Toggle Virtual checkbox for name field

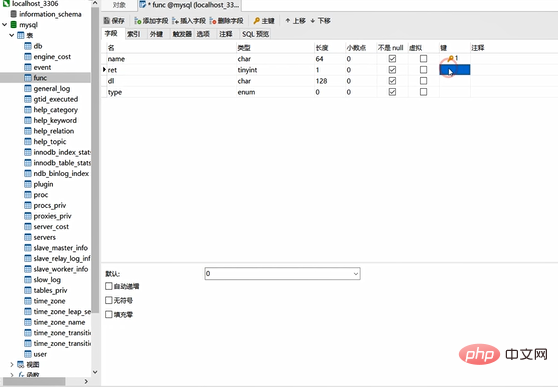[423, 58]
